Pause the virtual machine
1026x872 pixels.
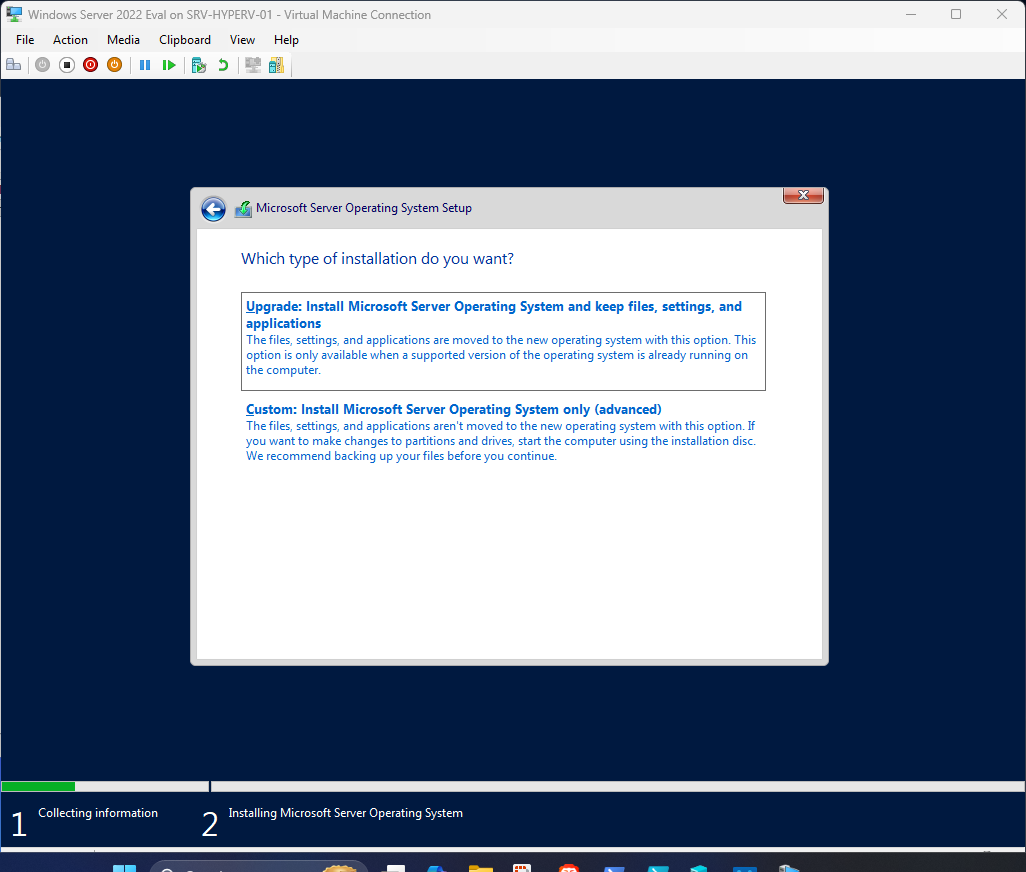coord(145,64)
